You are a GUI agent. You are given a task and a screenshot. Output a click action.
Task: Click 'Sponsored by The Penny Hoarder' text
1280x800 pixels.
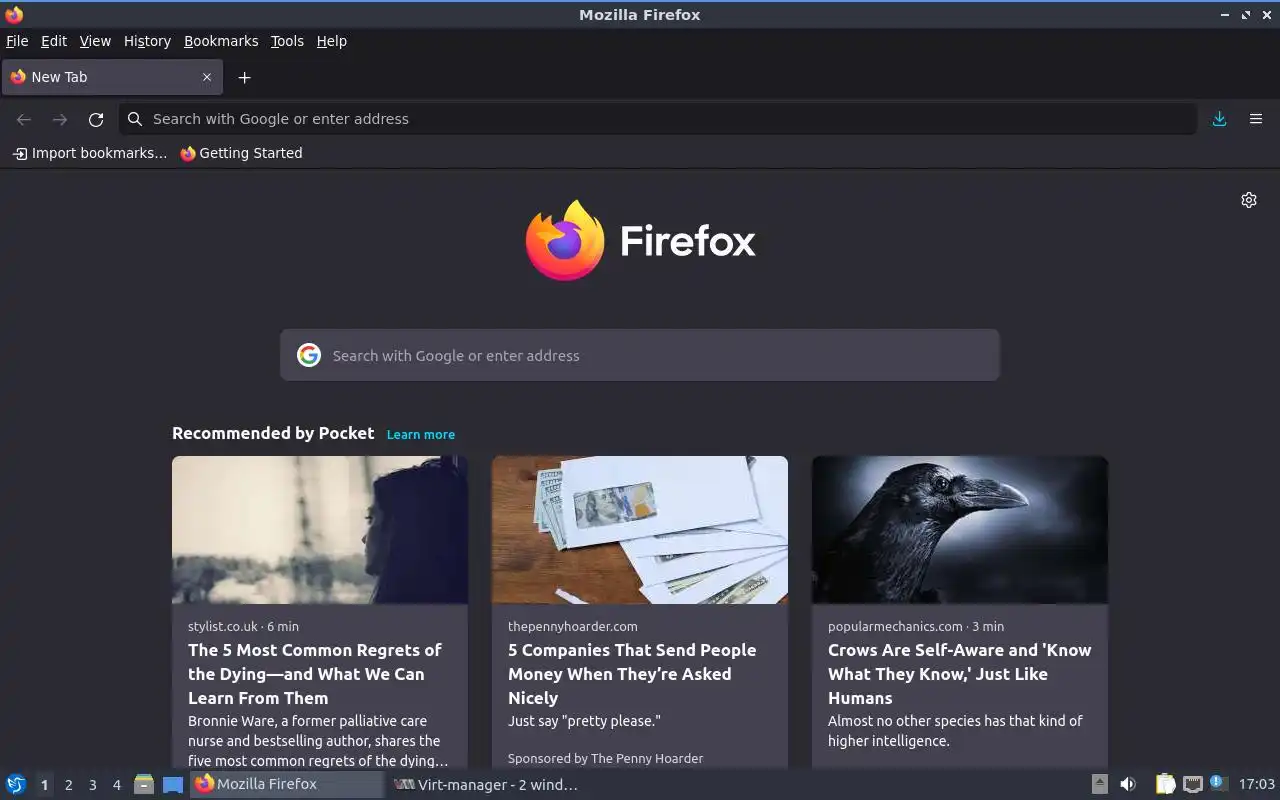click(605, 758)
